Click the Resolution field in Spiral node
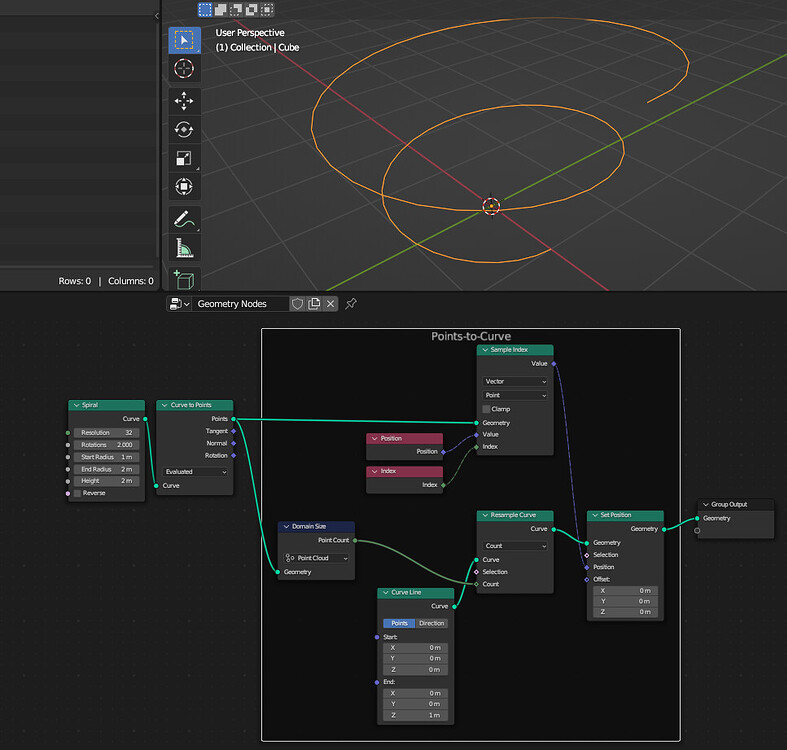Viewport: 787px width, 750px height. (106, 433)
